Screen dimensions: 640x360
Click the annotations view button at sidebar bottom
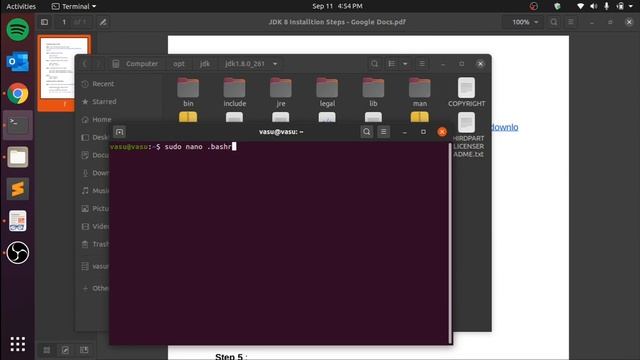(65, 350)
